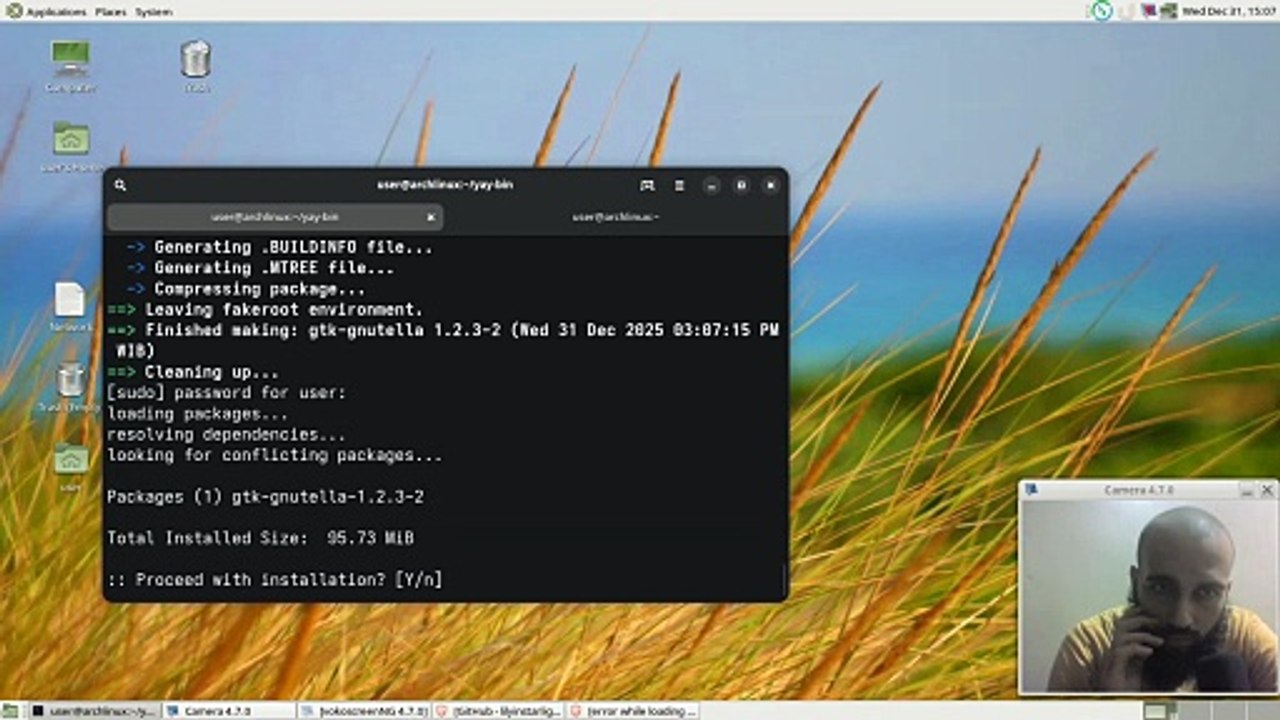Click the green clock tray icon
The width and height of the screenshot is (1280, 720).
[x=1101, y=11]
